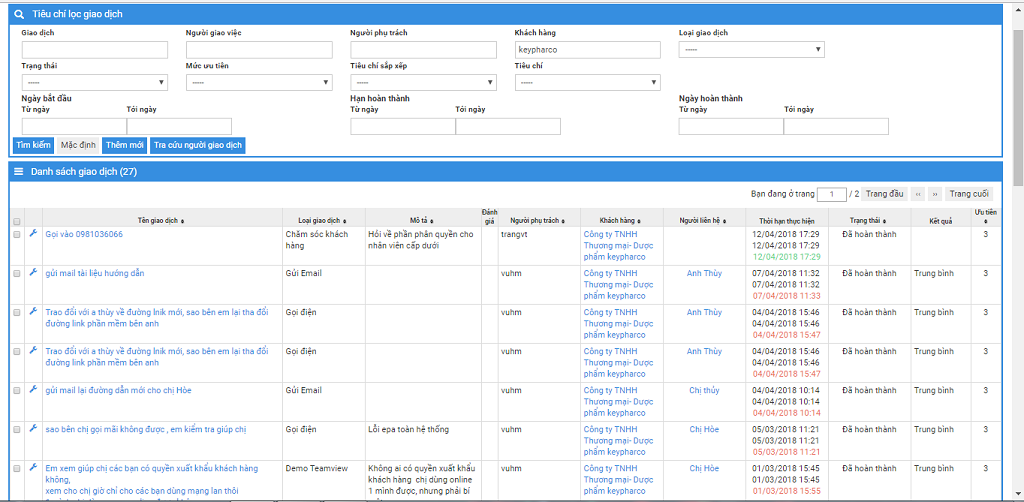This screenshot has width=1024, height=502.
Task: Click the list menu icon beside 'Danh sách giao dịch'
Action: [19, 172]
